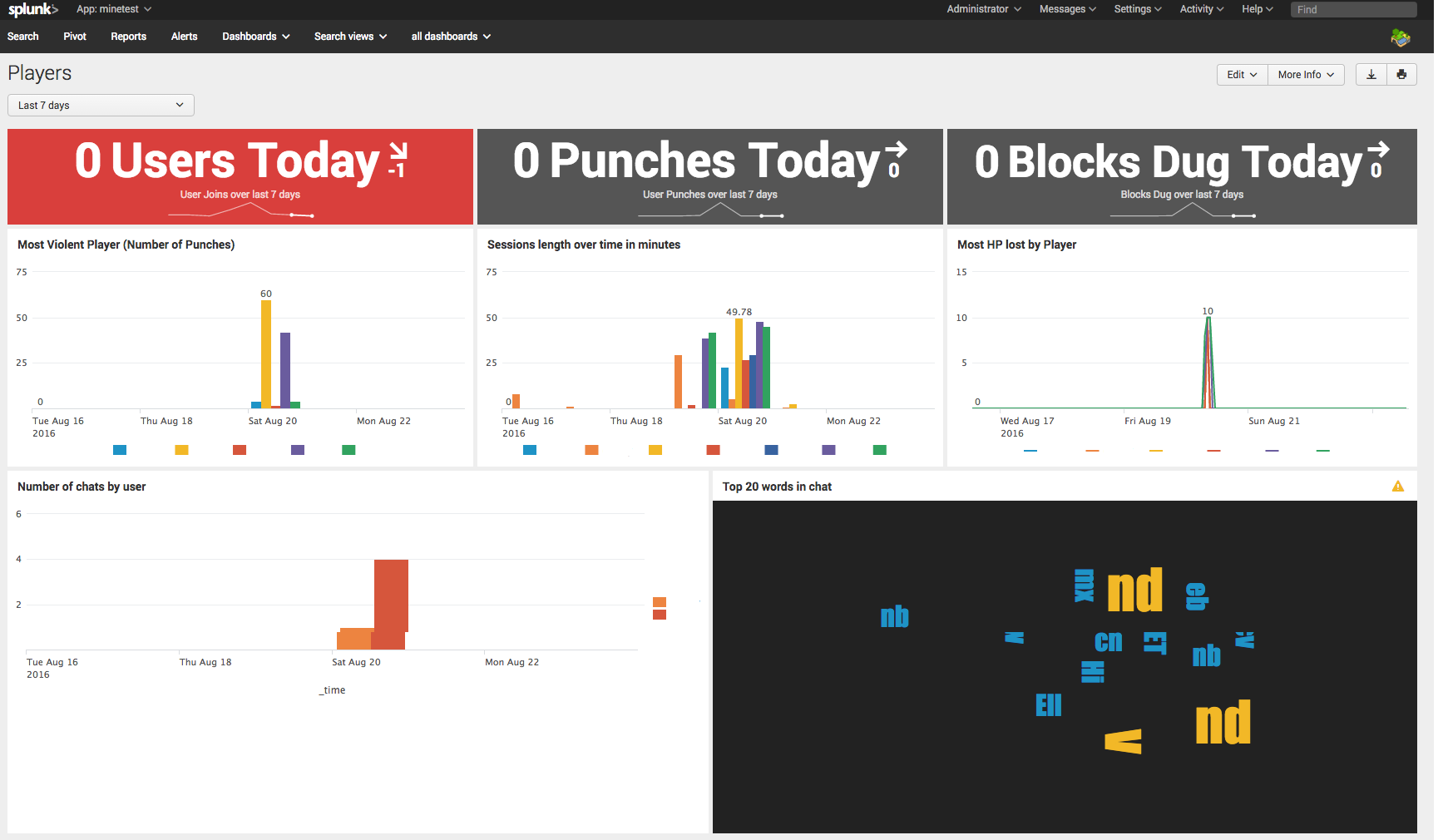Open the Dashboards menu
The width and height of the screenshot is (1443, 840).
coord(255,37)
